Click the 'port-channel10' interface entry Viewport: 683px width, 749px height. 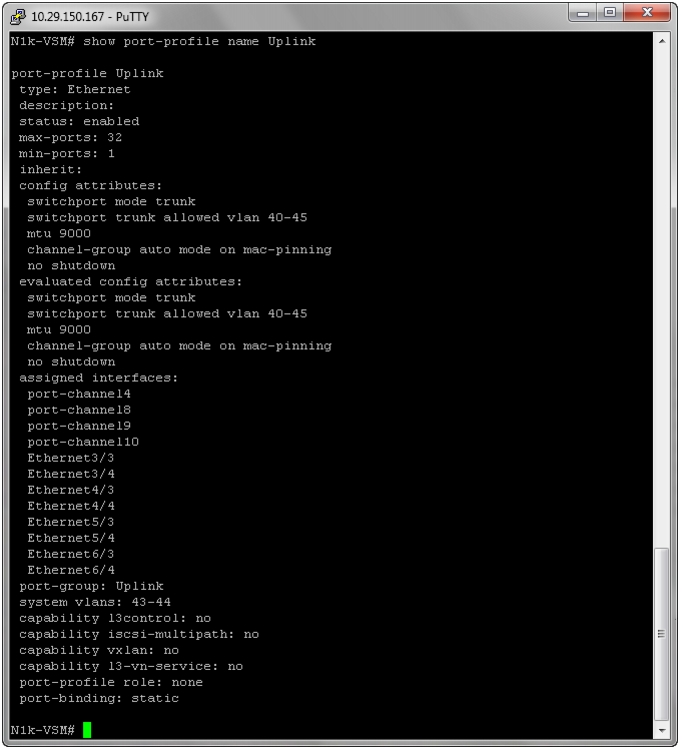click(x=83, y=442)
